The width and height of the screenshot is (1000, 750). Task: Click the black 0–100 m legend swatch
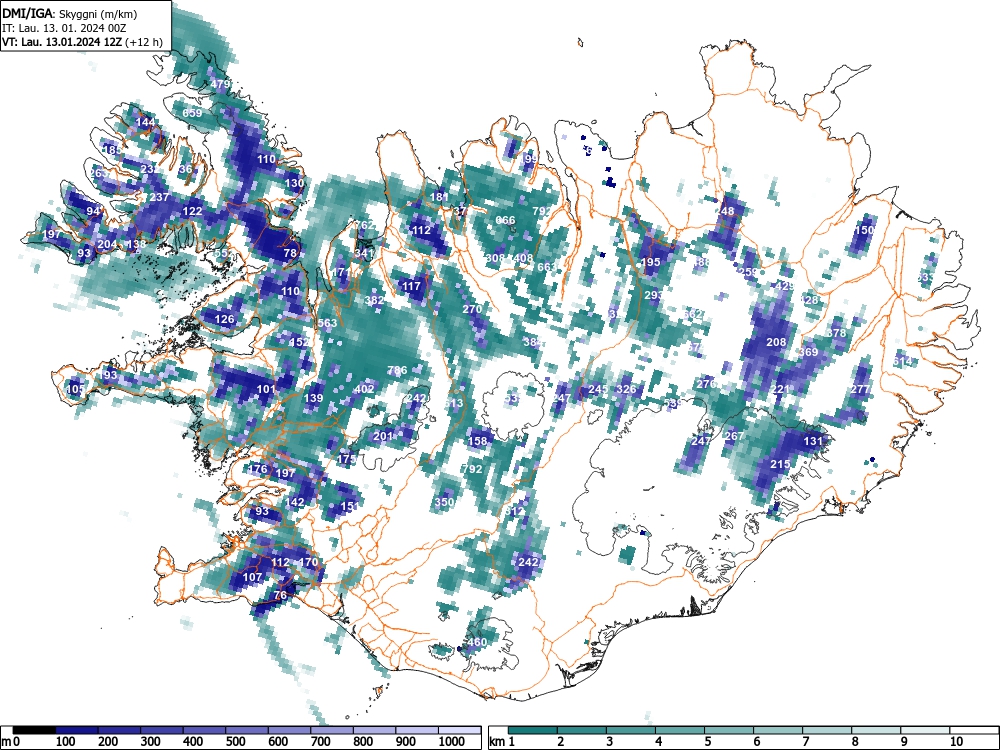(34, 730)
